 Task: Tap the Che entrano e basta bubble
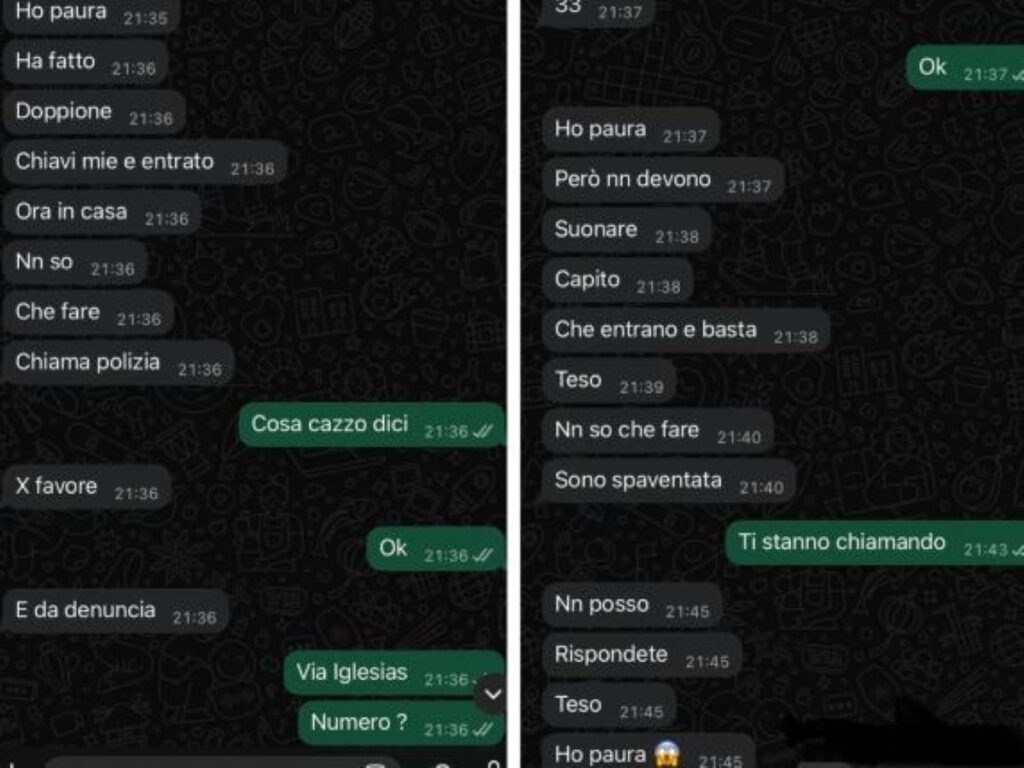point(686,330)
